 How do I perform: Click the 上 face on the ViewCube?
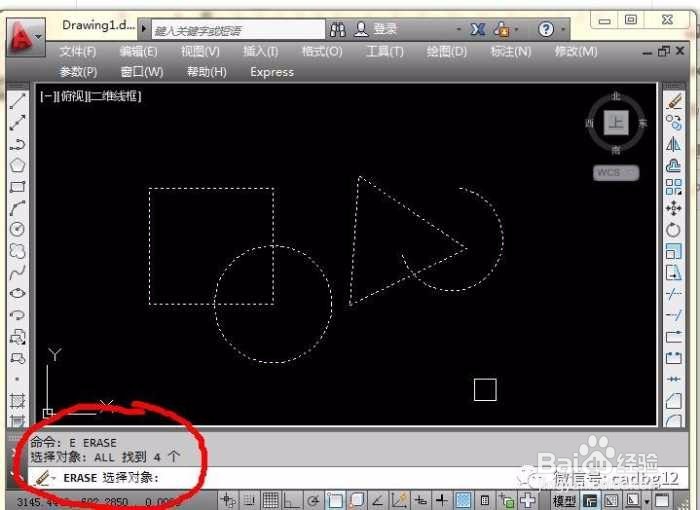[616, 122]
